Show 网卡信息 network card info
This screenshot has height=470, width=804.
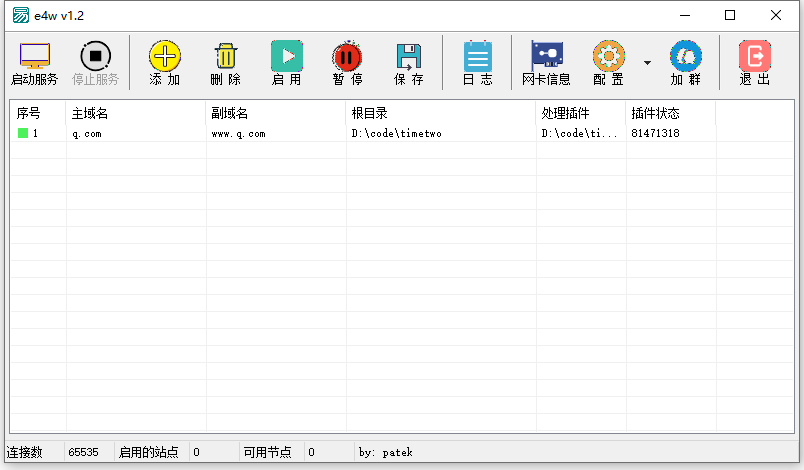pyautogui.click(x=546, y=63)
